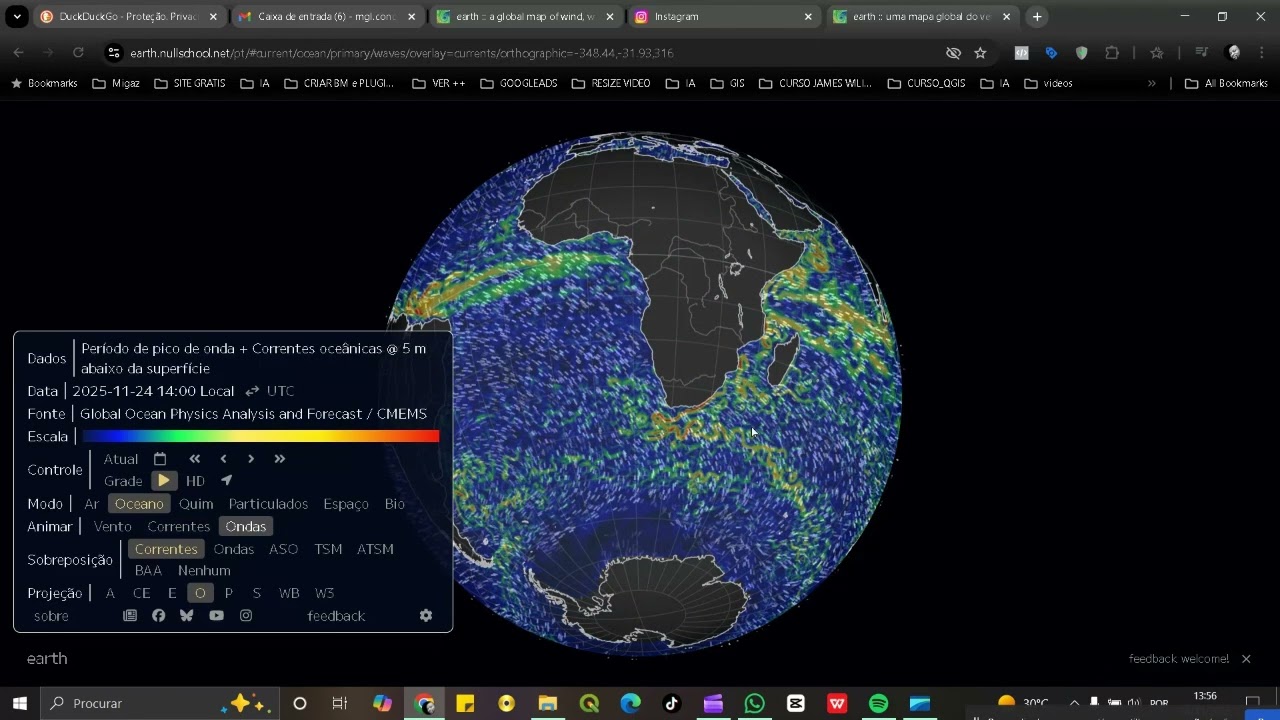Open Spotify from the taskbar
1280x720 pixels.
tap(878, 704)
